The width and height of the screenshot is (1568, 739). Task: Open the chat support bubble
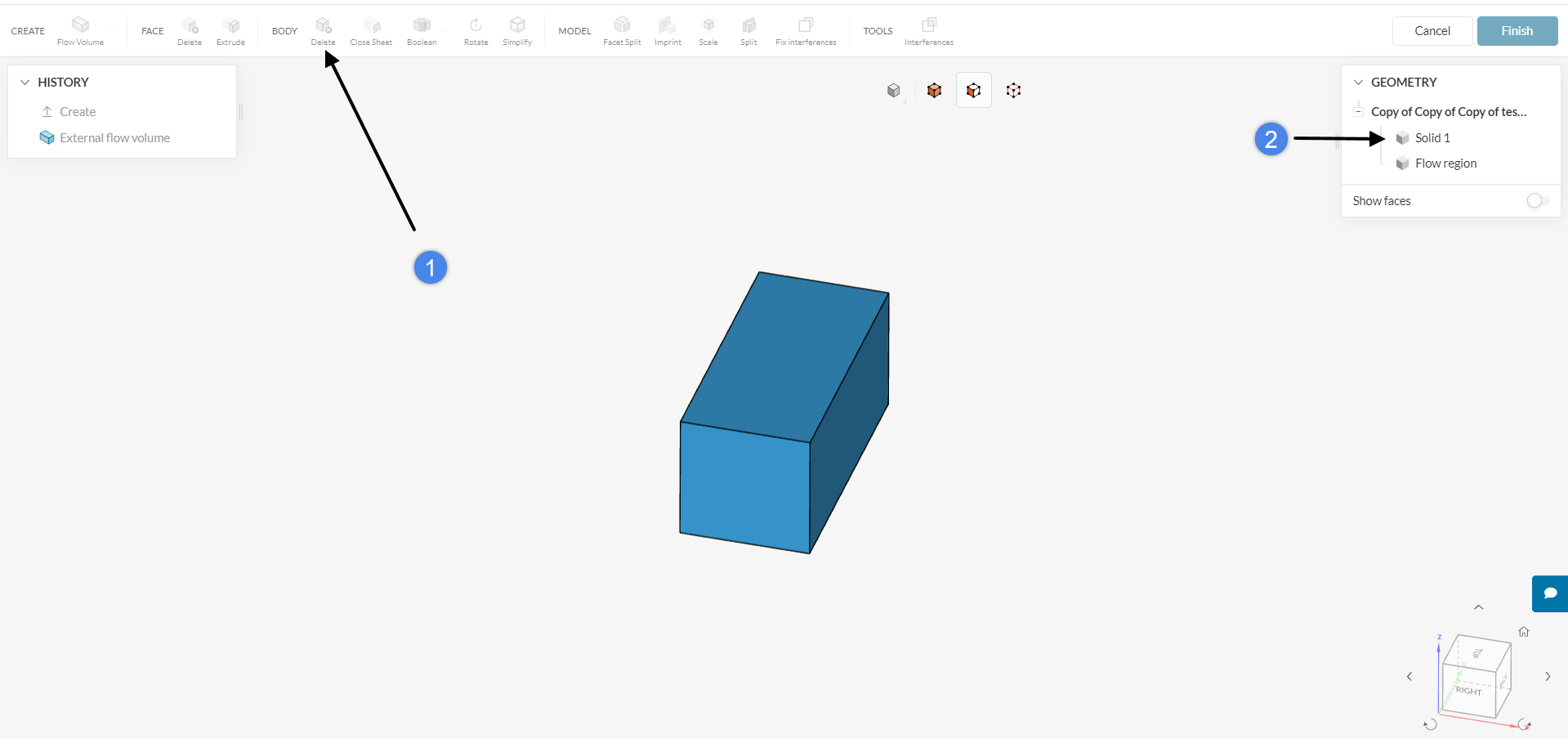pyautogui.click(x=1550, y=593)
